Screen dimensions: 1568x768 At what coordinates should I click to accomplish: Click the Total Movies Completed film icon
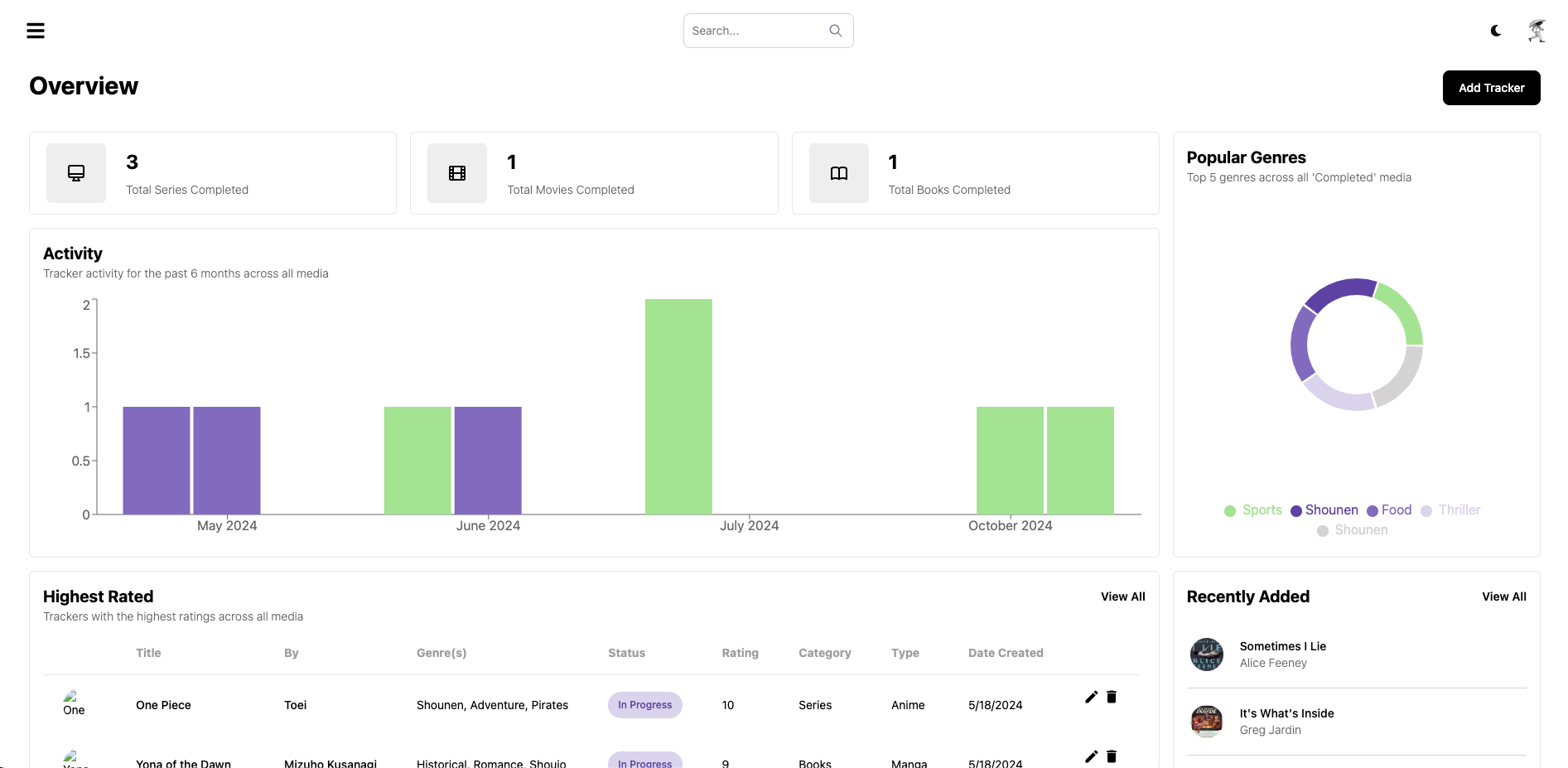tap(457, 173)
